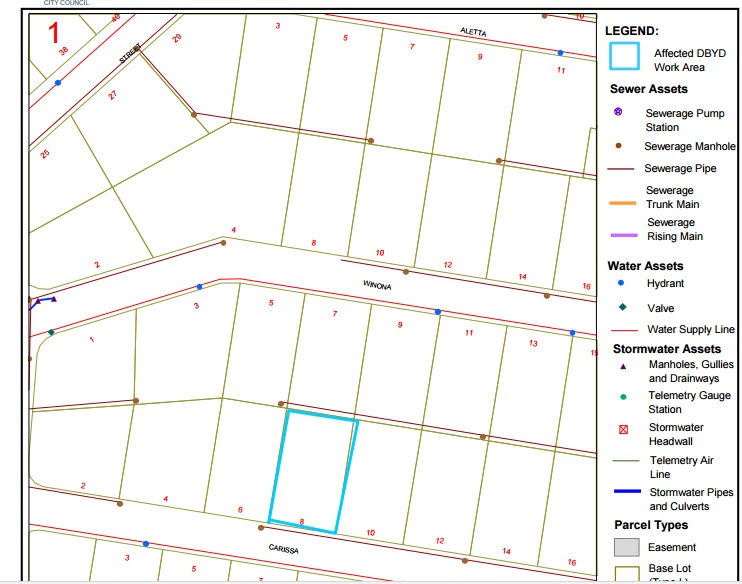Click the Easement label in legend

pos(672,548)
